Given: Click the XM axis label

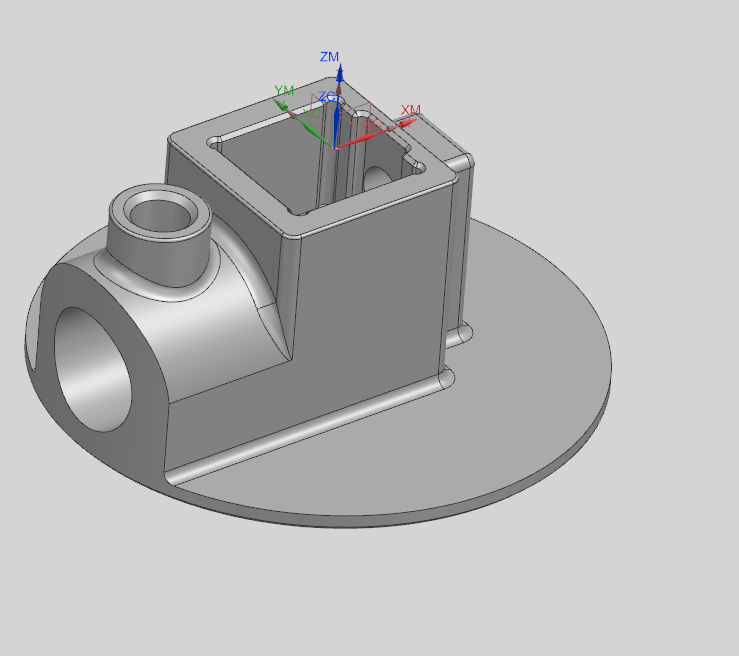Looking at the screenshot, I should click(411, 110).
